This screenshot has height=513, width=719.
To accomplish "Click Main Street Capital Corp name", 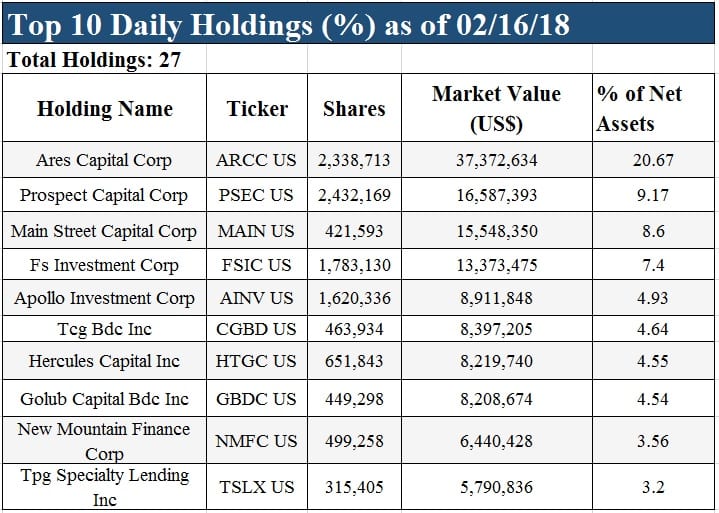I will 104,231.
